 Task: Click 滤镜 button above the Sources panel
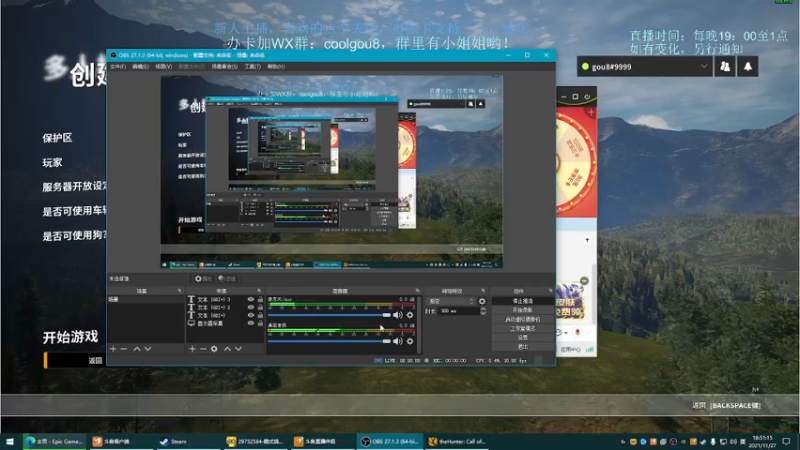click(227, 279)
